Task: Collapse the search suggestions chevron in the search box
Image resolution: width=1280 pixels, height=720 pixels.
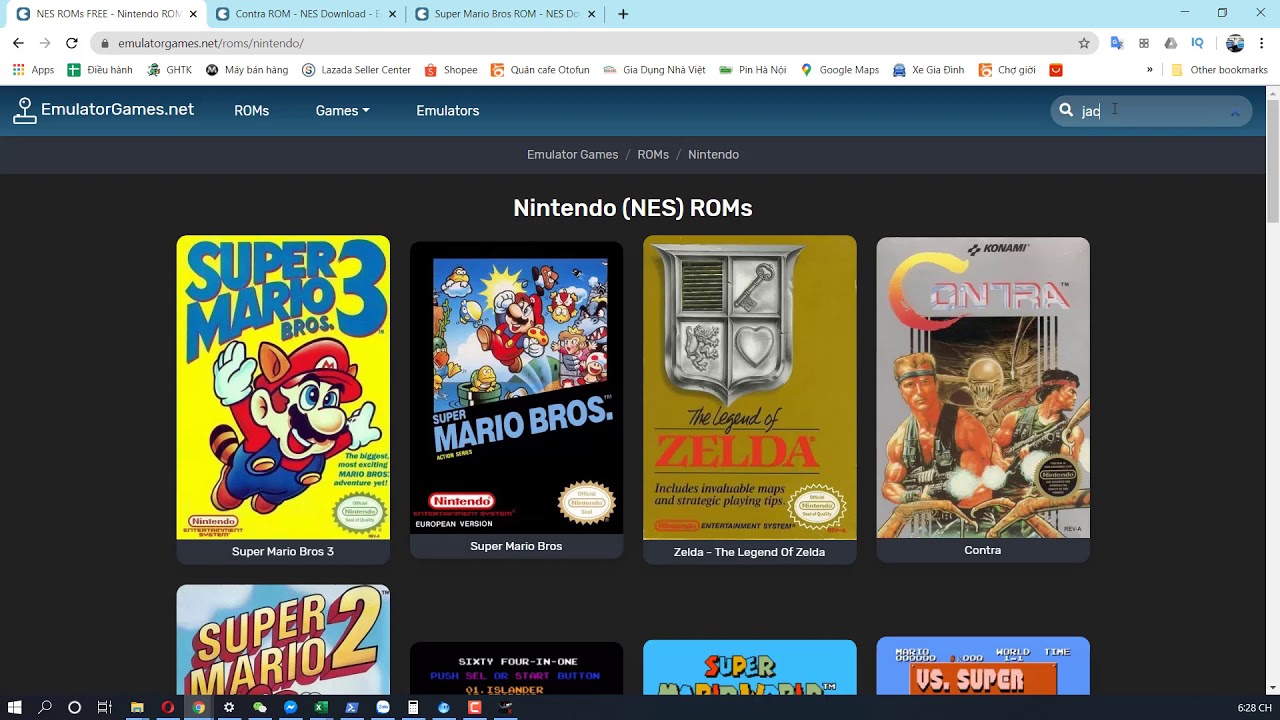Action: pos(1235,111)
